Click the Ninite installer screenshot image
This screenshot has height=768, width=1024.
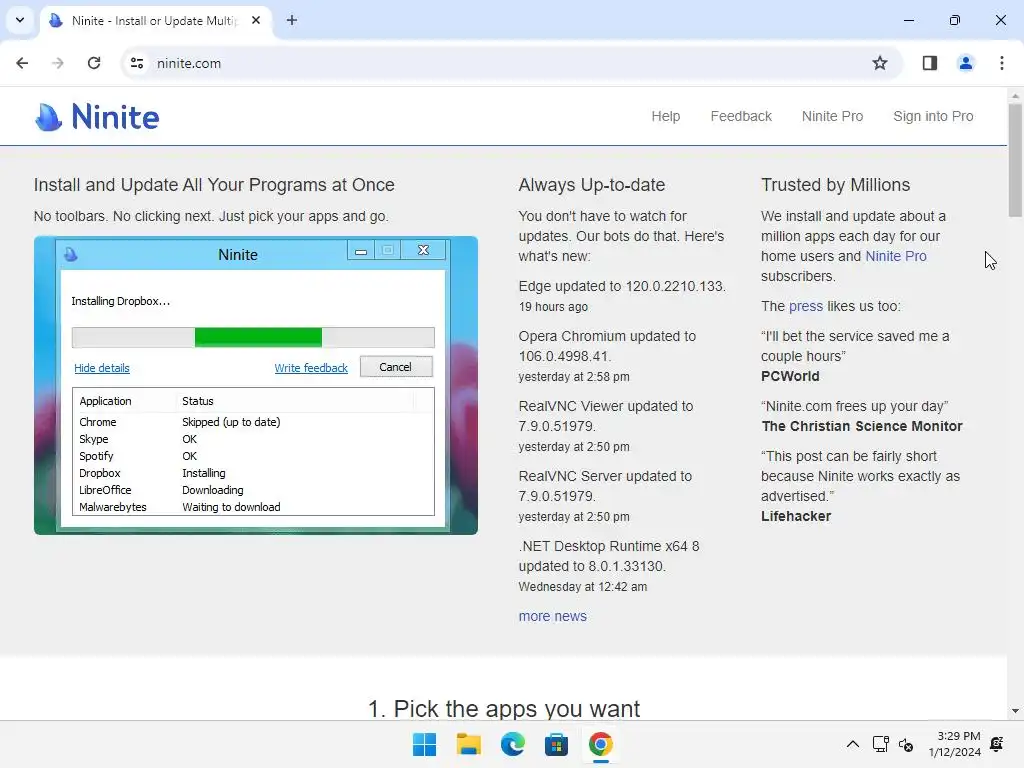point(256,385)
